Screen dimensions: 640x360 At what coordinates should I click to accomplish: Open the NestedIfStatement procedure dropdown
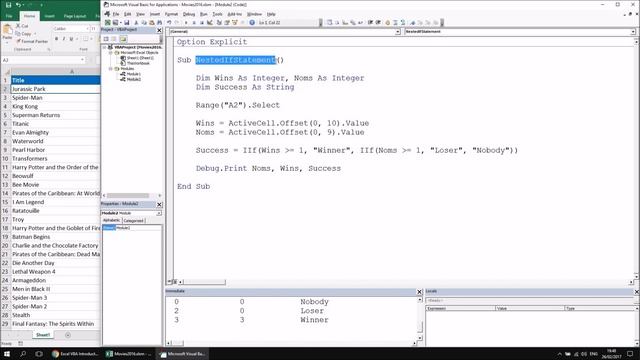[633, 31]
